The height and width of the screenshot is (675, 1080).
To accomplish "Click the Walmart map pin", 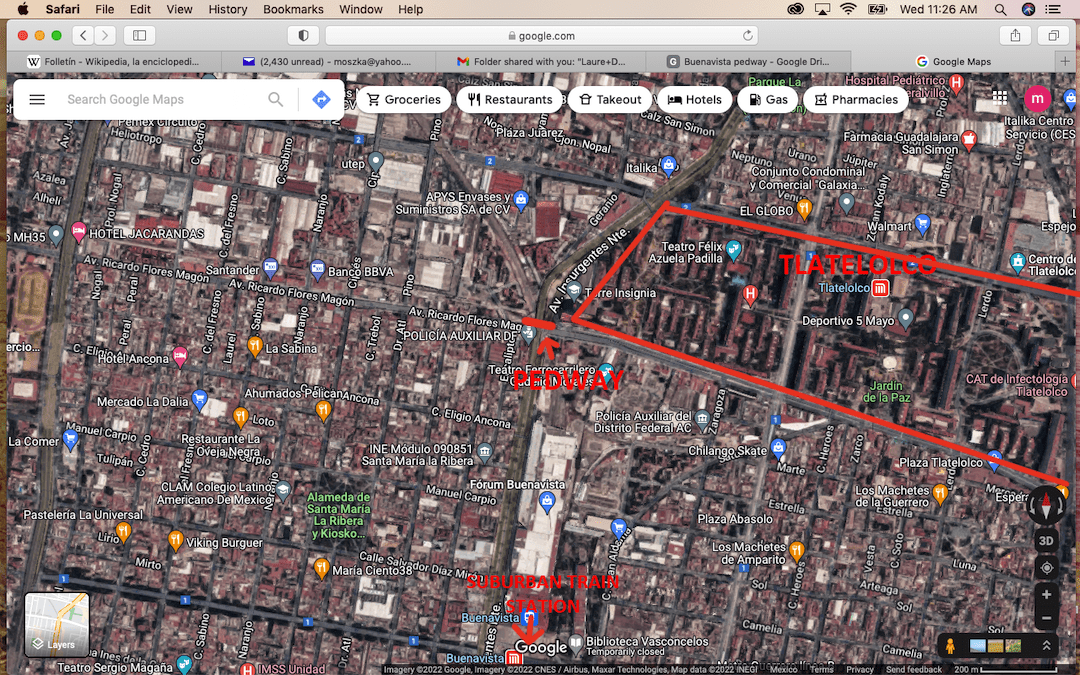I will coord(922,224).
